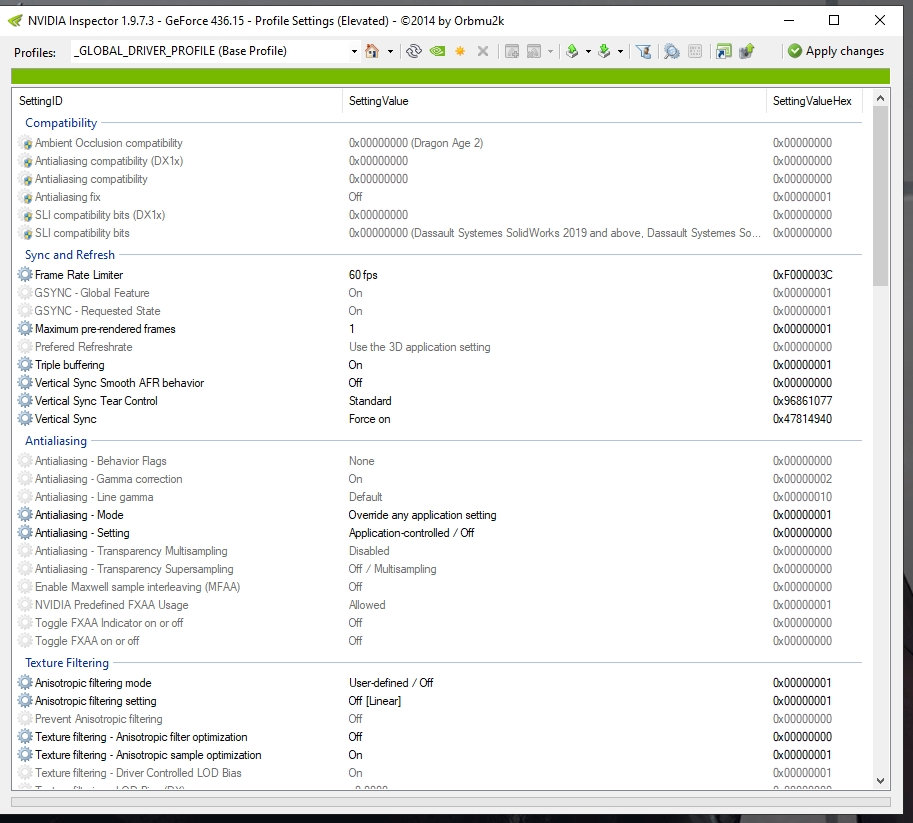The image size is (913, 823).
Task: Click scan for modified profiles magnifier icon
Action: tap(671, 51)
